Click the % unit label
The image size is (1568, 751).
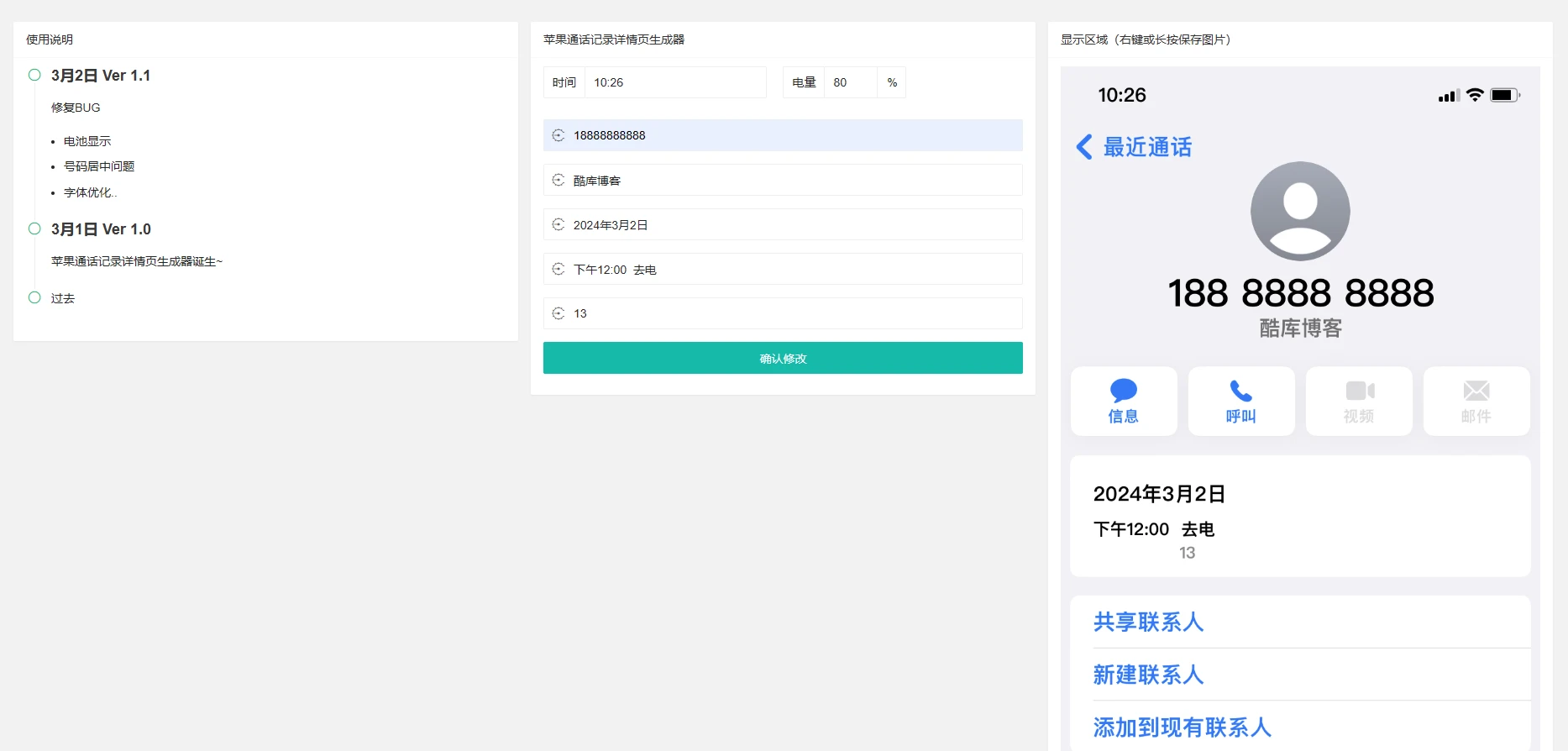(x=892, y=82)
